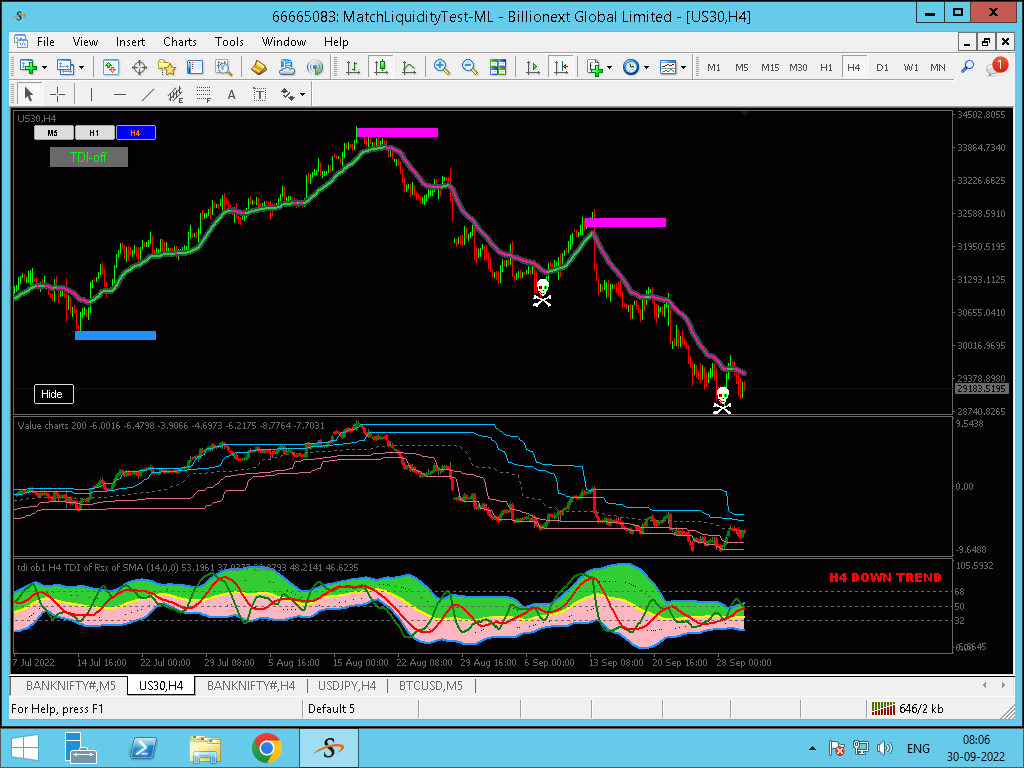The width and height of the screenshot is (1024, 768).
Task: Click the blue support zone rectangle
Action: pos(116,336)
